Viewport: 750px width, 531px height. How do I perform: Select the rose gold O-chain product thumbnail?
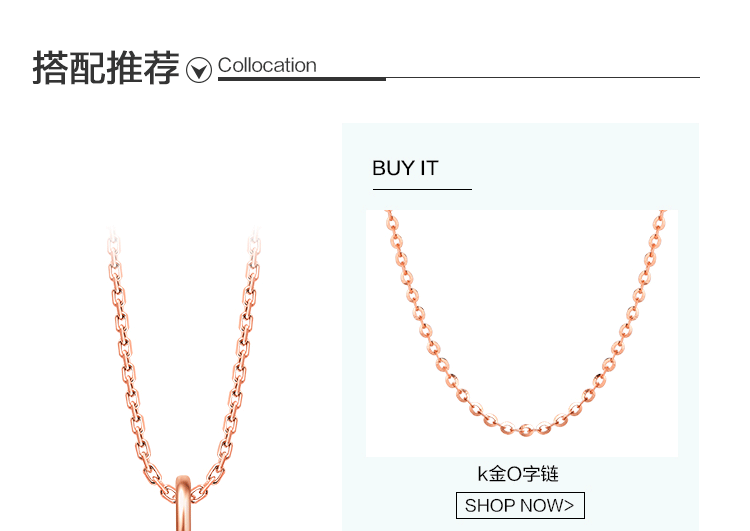click(522, 333)
